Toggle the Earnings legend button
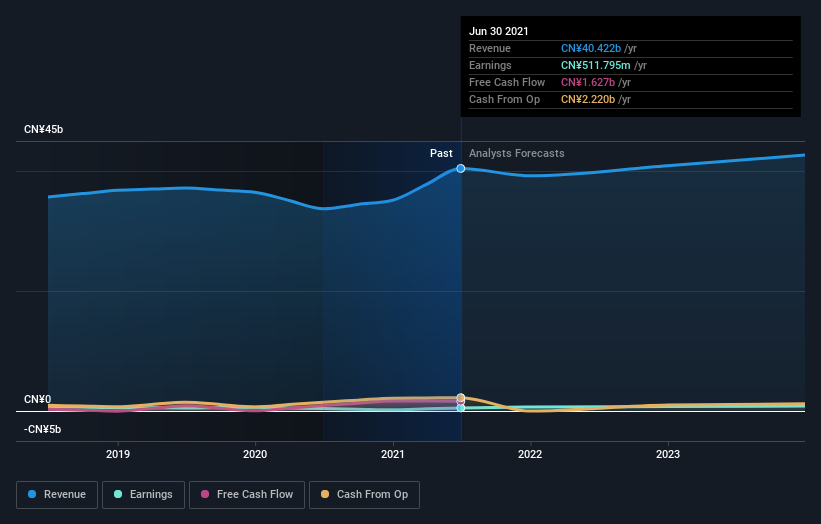The height and width of the screenshot is (524, 821). point(143,495)
